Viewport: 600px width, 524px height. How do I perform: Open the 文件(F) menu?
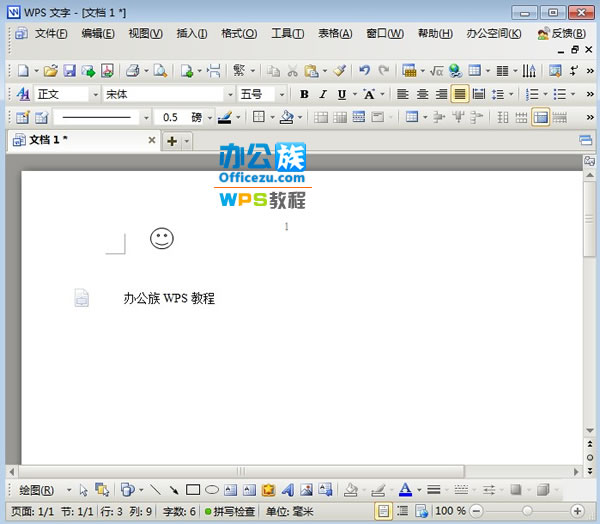point(51,34)
